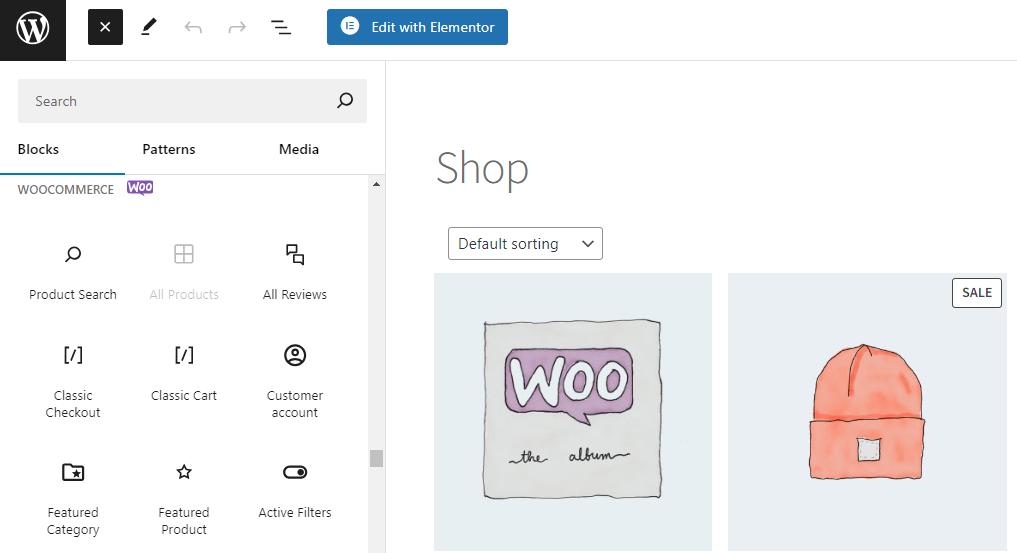
Task: Click the undo arrow
Action: 193,27
